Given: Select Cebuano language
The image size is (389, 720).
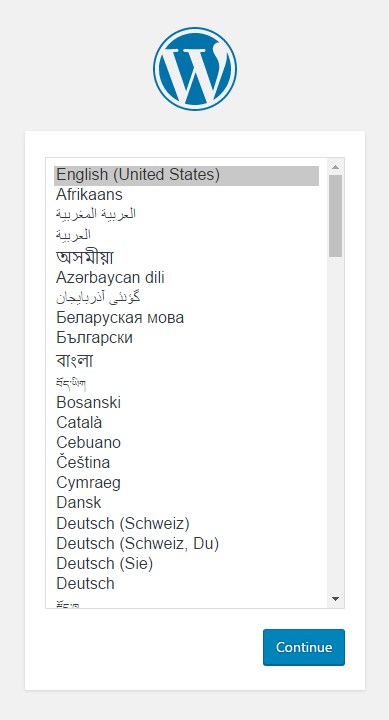Looking at the screenshot, I should point(186,443).
